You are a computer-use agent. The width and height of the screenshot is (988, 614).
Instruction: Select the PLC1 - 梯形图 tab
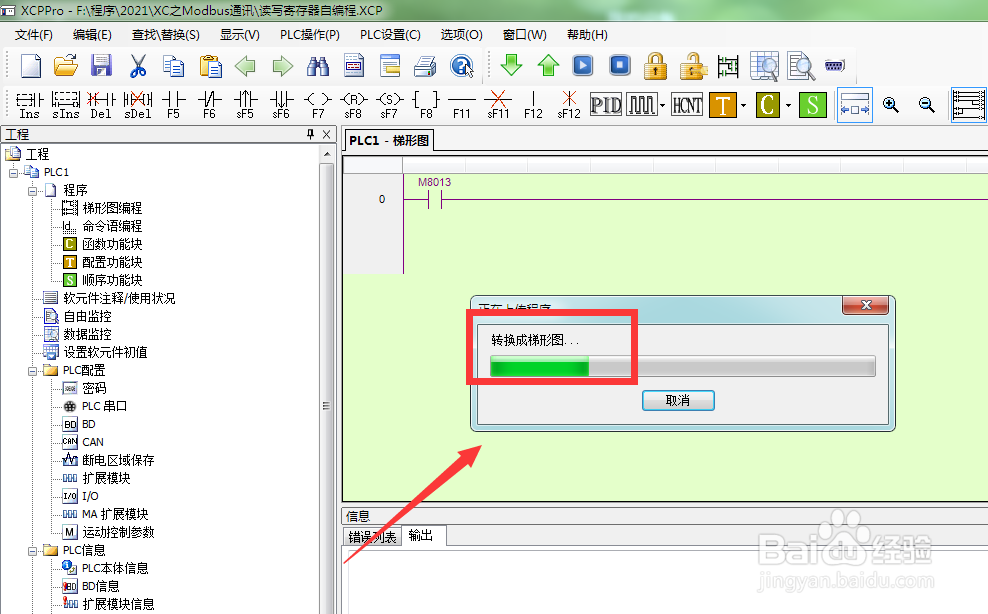389,141
